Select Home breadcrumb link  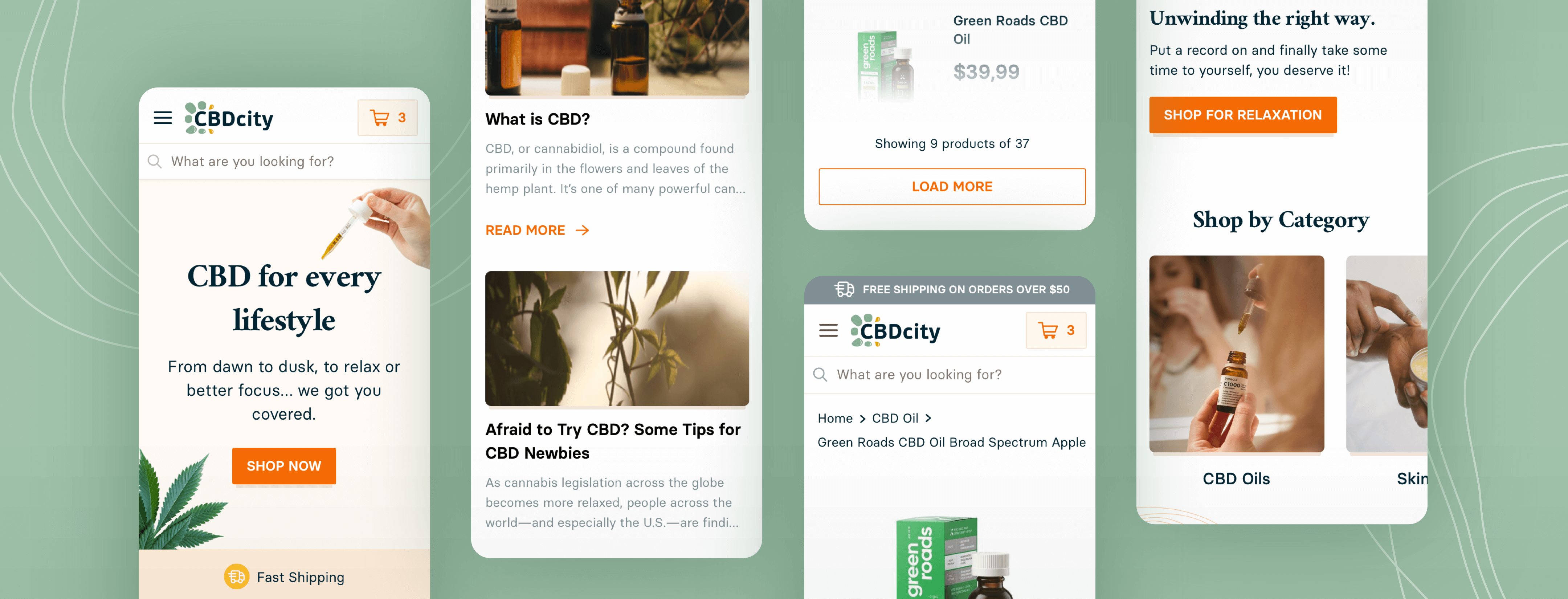[834, 418]
